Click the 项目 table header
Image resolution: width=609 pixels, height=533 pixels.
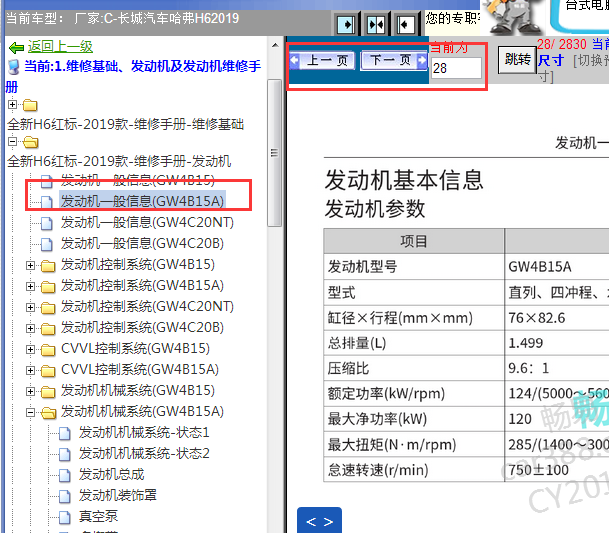[x=414, y=241]
